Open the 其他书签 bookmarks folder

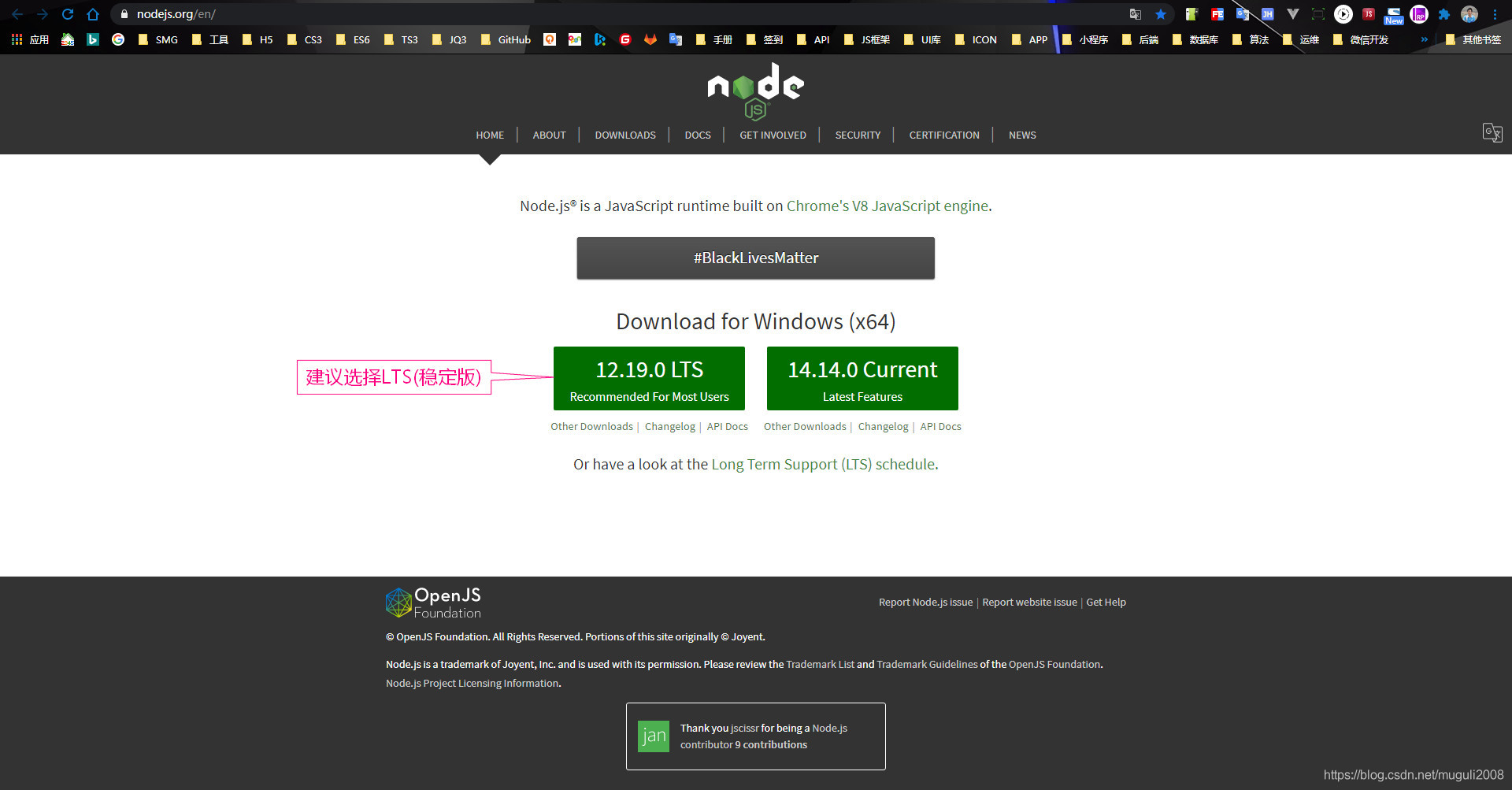[1473, 39]
